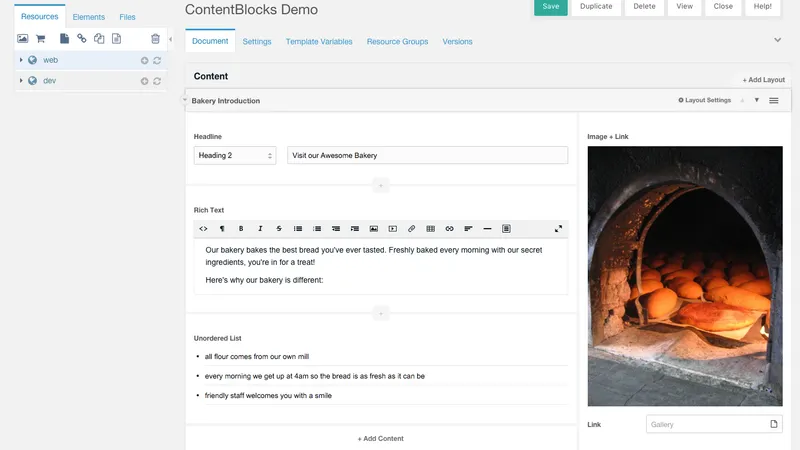800x450 pixels.
Task: Click the gallery image icon in Resources toolbar
Action: pos(22,38)
